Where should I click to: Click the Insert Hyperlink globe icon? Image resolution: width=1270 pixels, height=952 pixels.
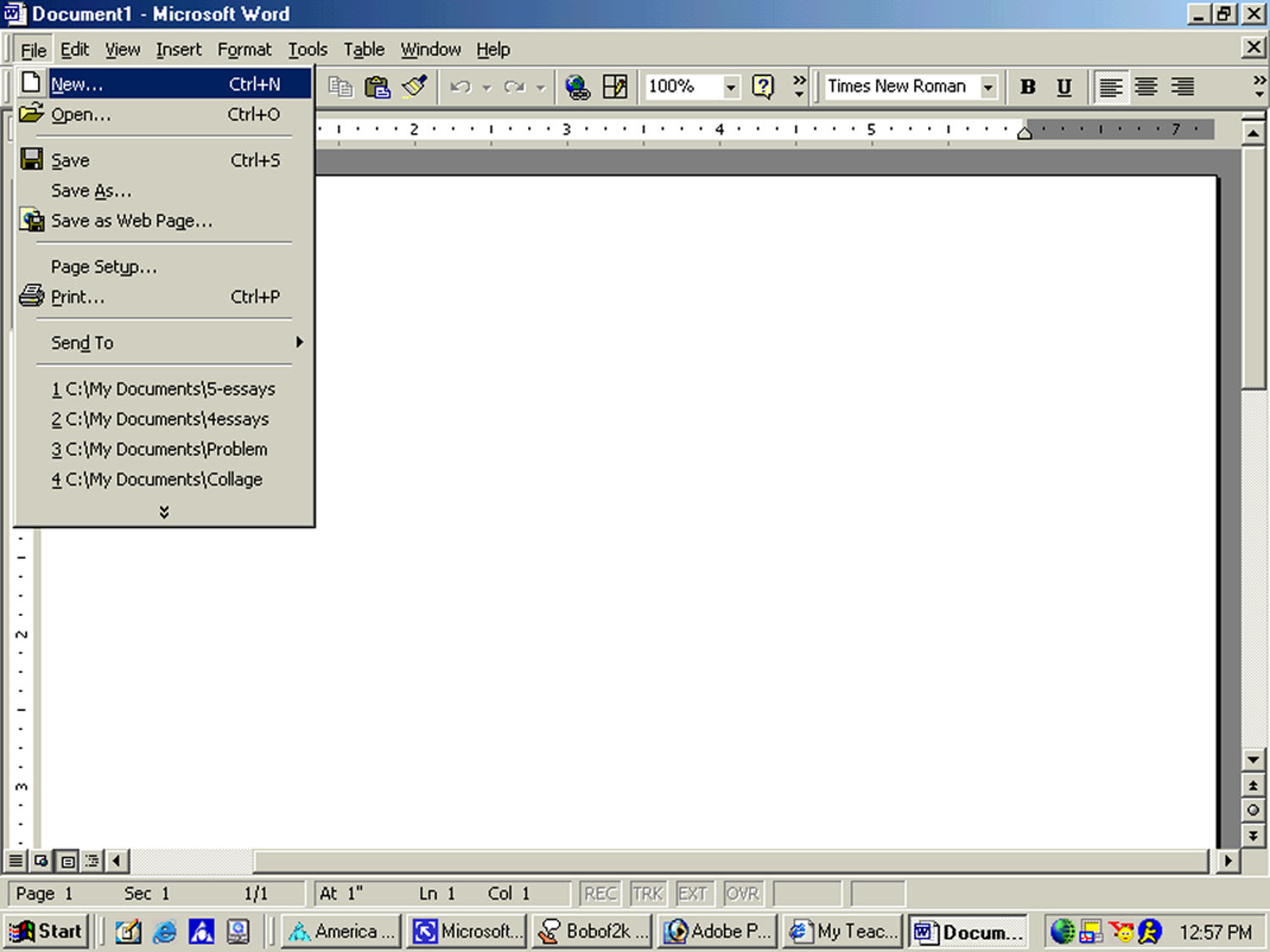(577, 86)
